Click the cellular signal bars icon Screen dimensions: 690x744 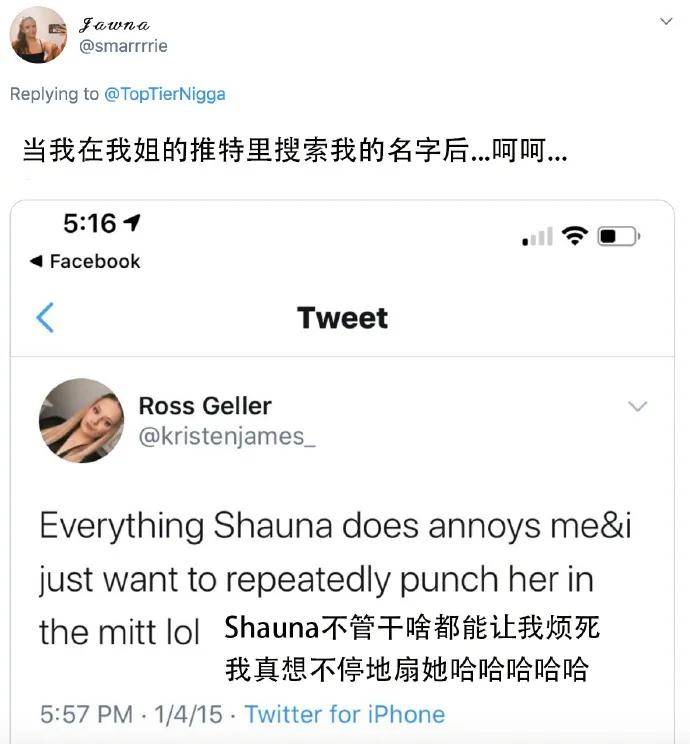(x=537, y=236)
